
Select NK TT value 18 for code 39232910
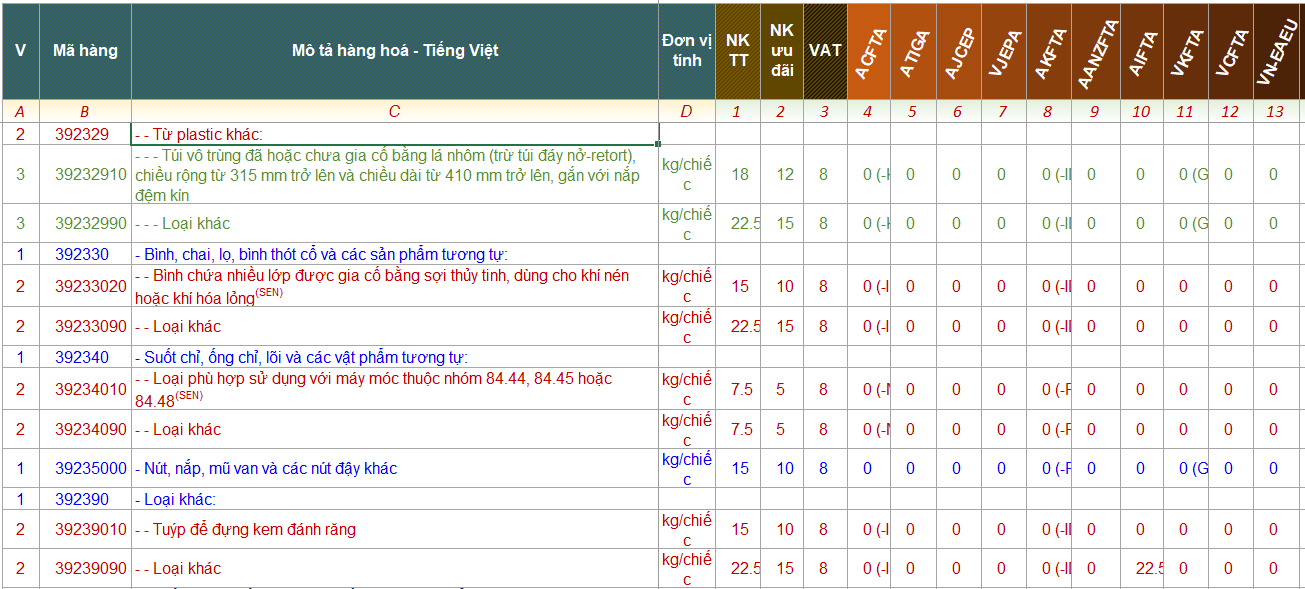point(739,174)
